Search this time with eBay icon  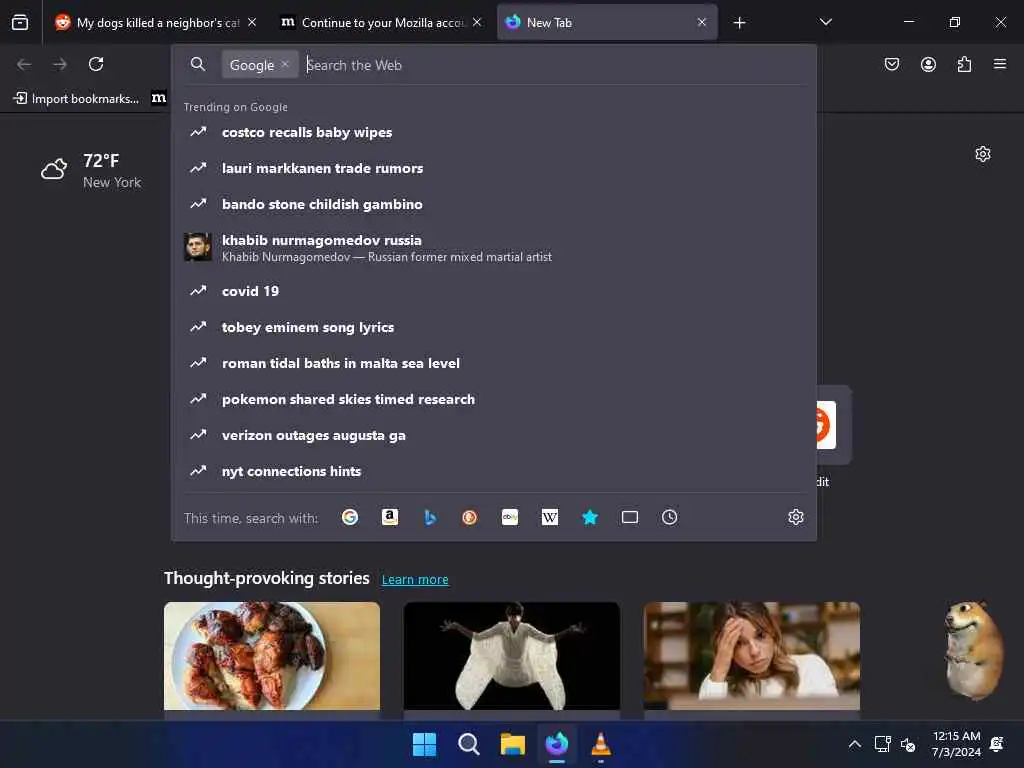(x=510, y=517)
